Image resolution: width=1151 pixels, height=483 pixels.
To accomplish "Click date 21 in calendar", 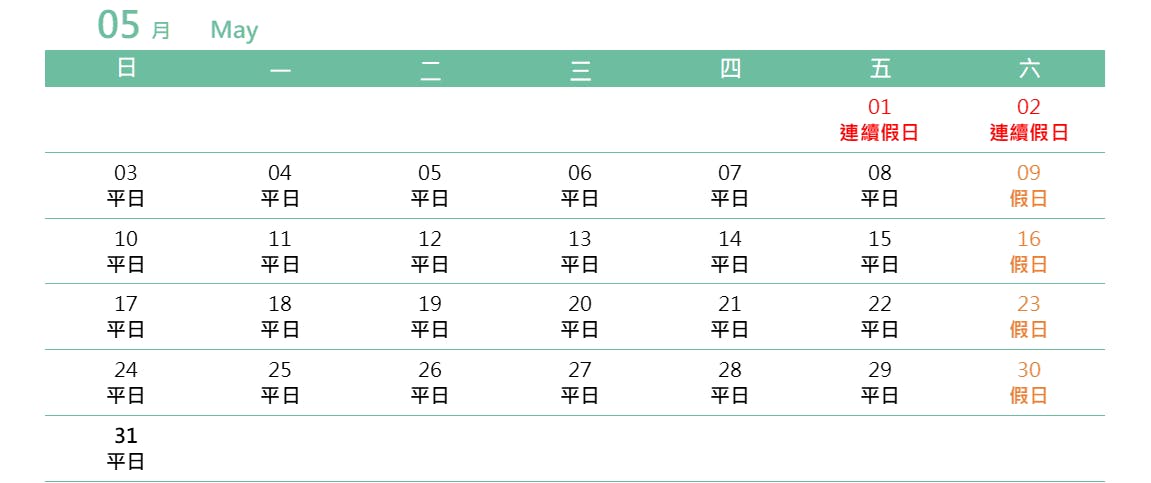I will coord(730,316).
